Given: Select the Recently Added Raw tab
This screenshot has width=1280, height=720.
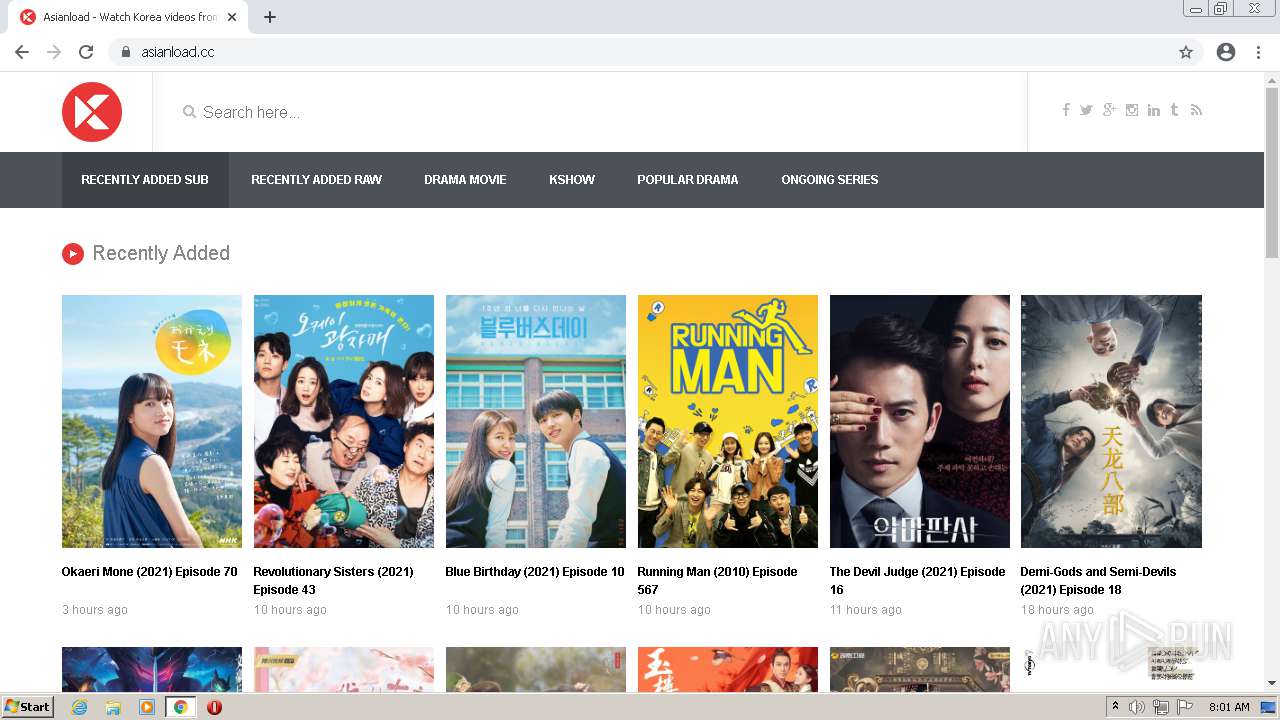Looking at the screenshot, I should pyautogui.click(x=316, y=180).
